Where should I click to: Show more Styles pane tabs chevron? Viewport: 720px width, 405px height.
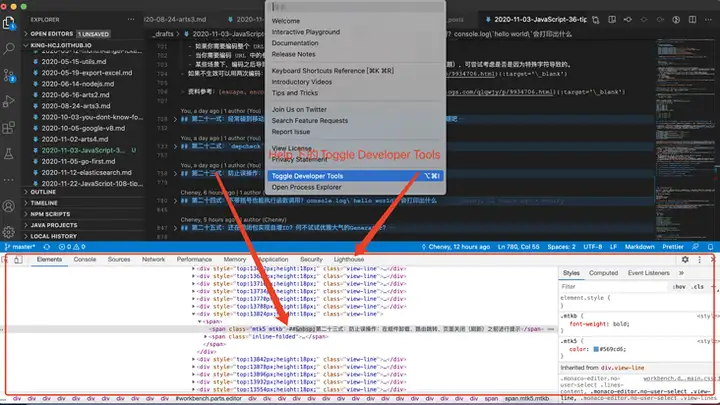681,273
